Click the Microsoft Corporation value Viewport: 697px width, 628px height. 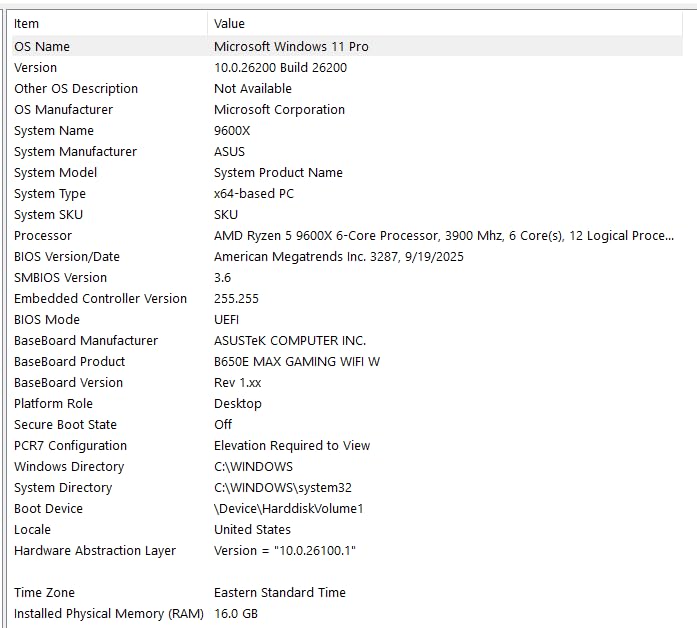coord(280,109)
